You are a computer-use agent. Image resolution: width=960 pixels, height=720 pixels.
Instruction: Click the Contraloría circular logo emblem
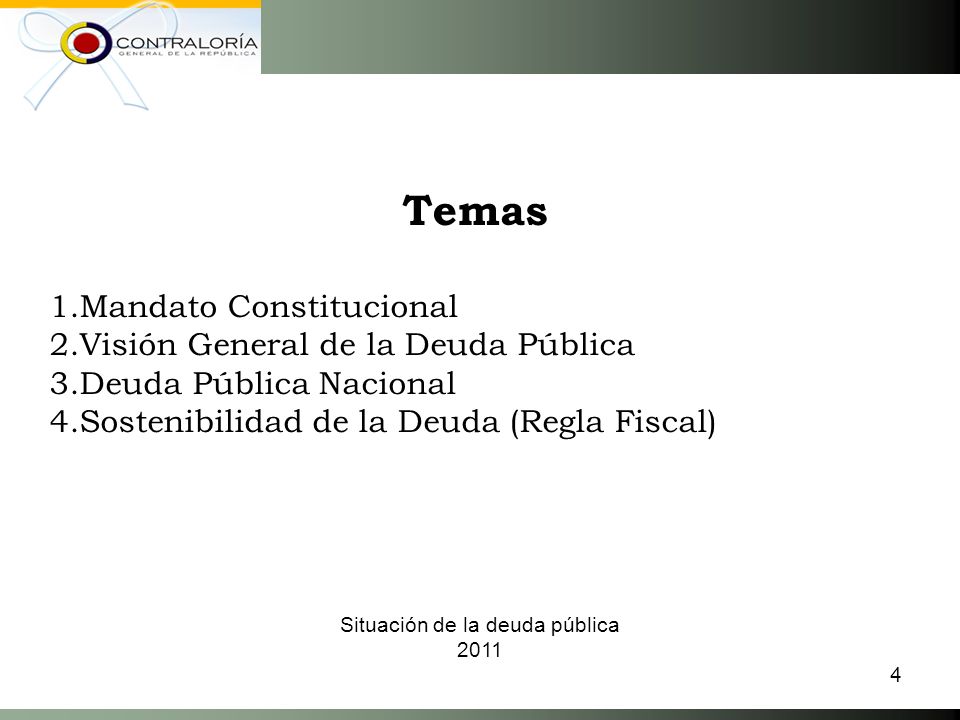[86, 43]
